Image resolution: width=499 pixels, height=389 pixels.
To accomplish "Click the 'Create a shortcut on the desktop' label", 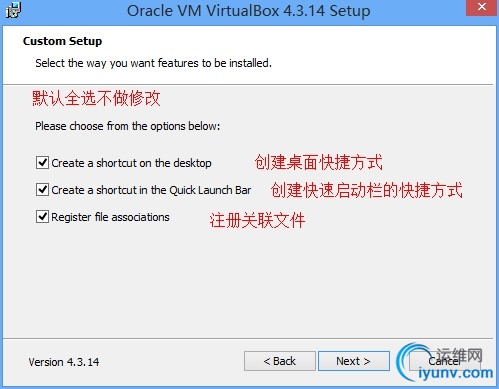I will (x=131, y=163).
